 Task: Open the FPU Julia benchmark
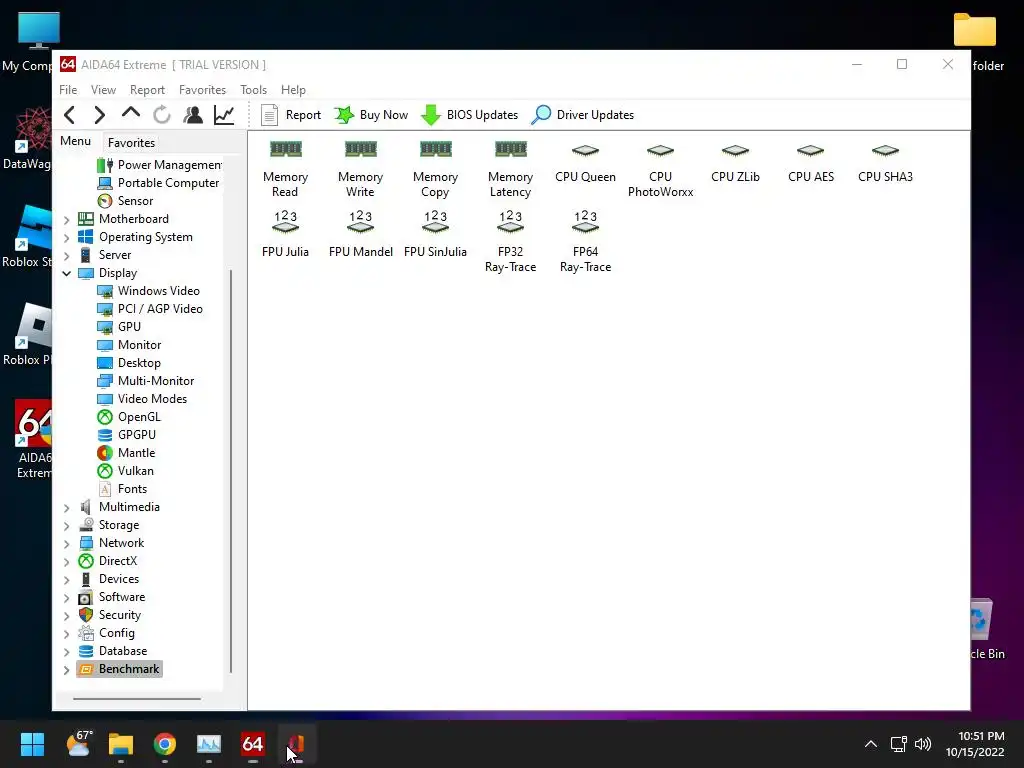point(285,234)
